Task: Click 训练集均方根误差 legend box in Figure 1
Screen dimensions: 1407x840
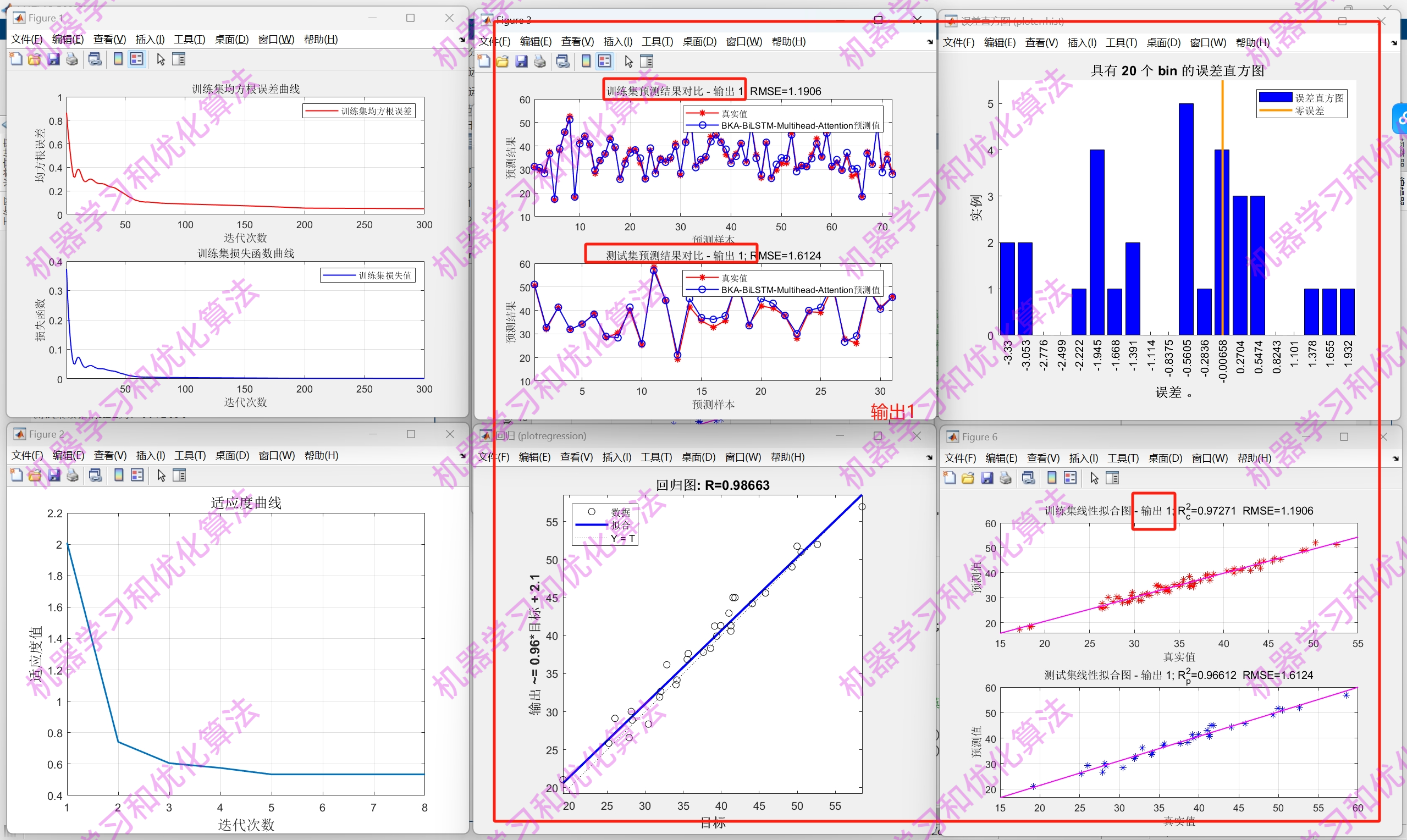Action: (359, 111)
